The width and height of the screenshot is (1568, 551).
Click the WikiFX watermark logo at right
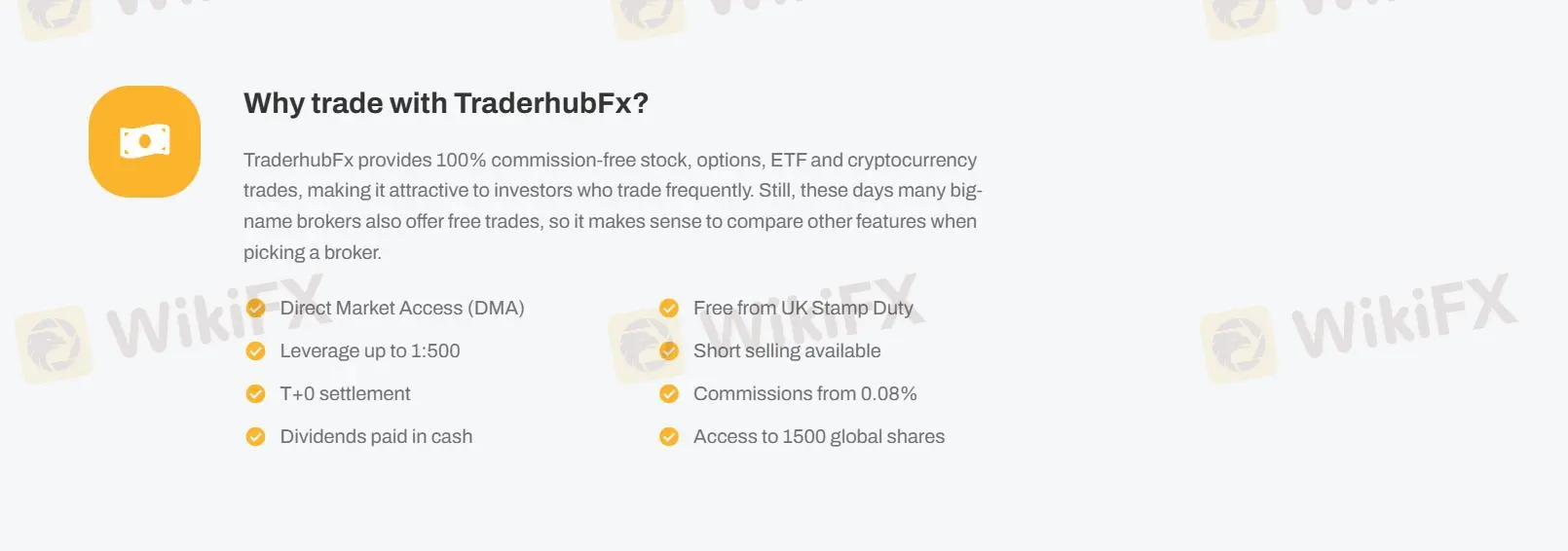1359,328
